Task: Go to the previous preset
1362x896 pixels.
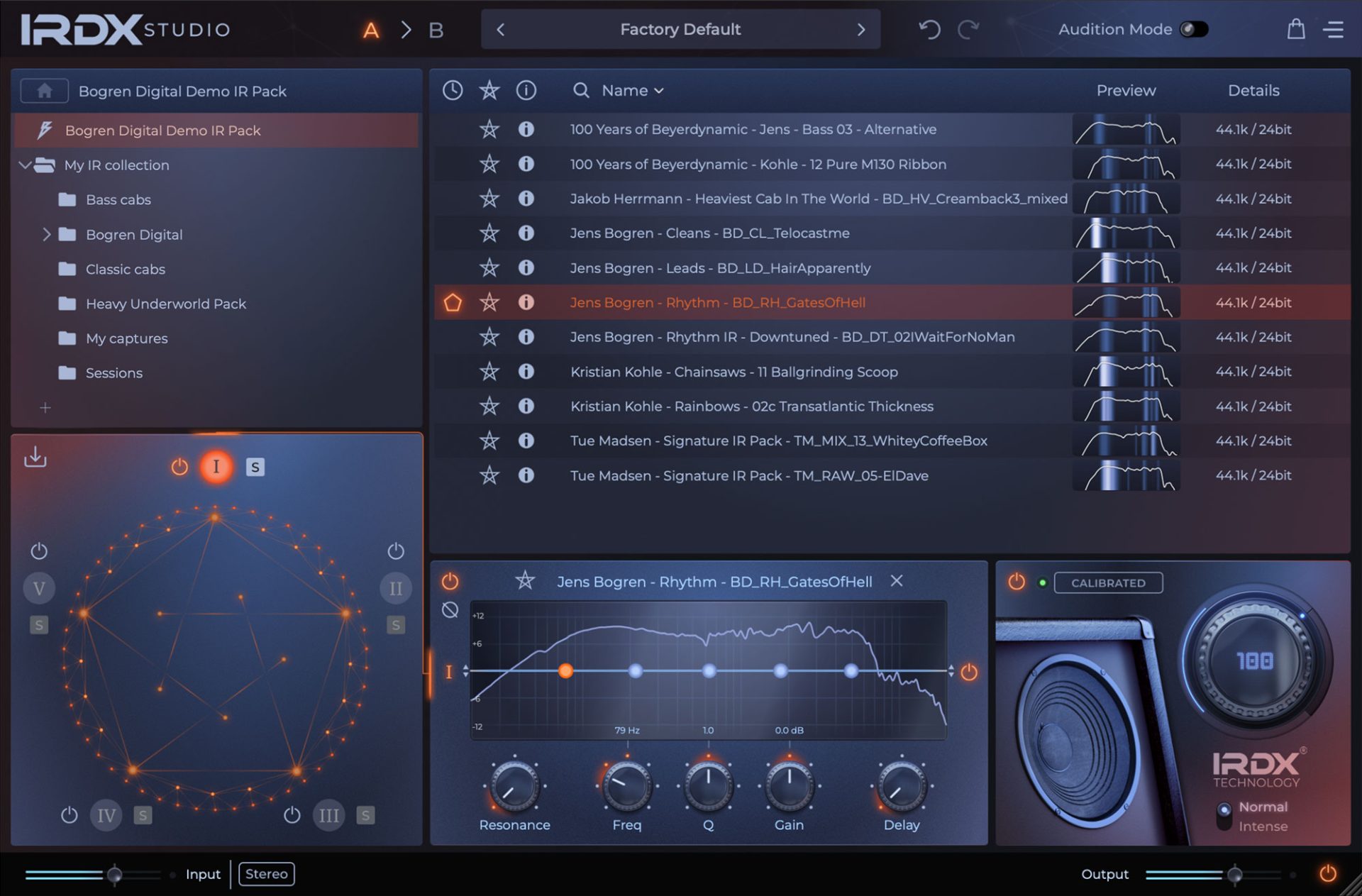Action: pos(501,29)
